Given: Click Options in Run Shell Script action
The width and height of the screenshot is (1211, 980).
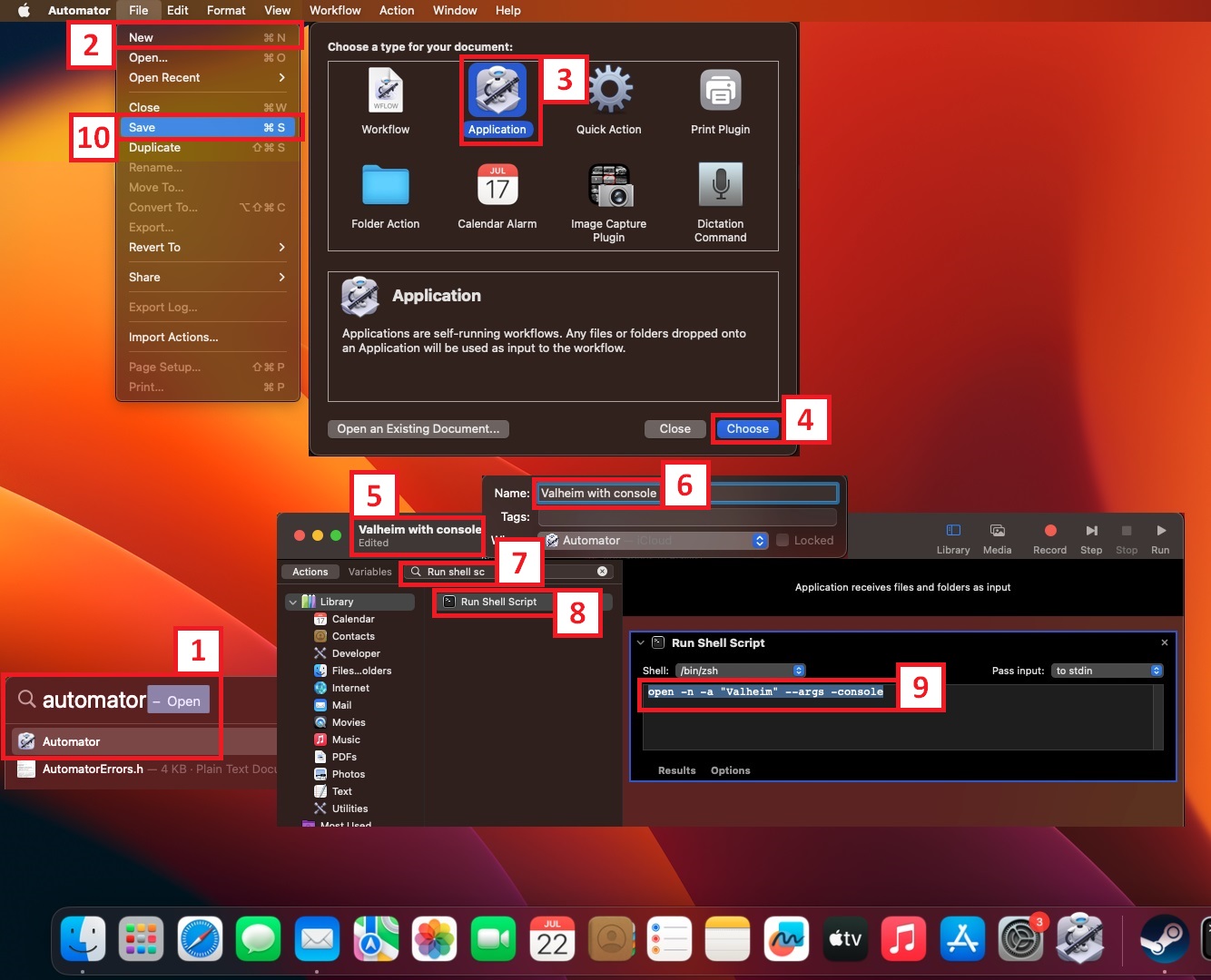Looking at the screenshot, I should pyautogui.click(x=731, y=770).
